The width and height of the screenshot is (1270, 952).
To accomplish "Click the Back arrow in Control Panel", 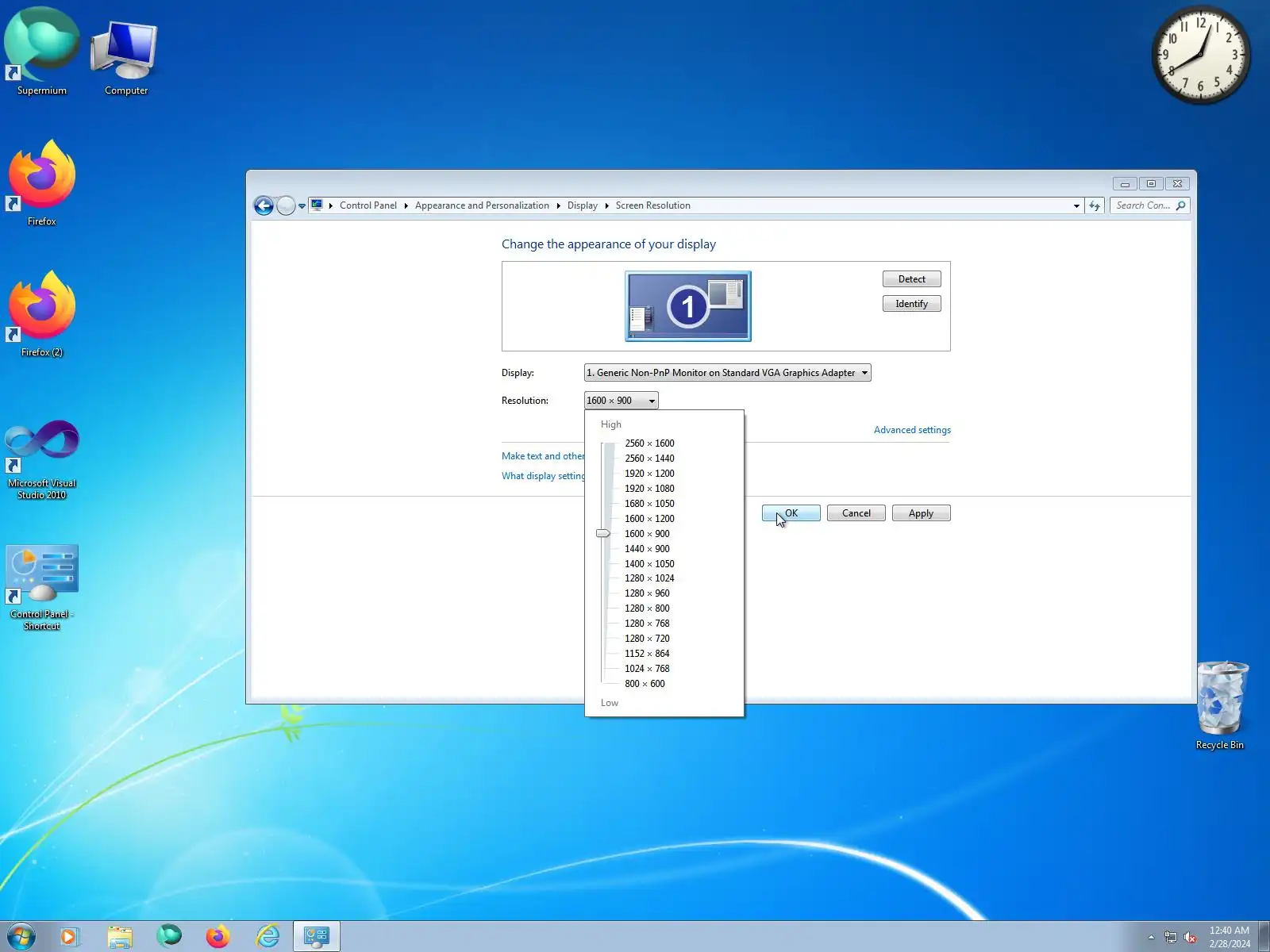I will pyautogui.click(x=264, y=206).
